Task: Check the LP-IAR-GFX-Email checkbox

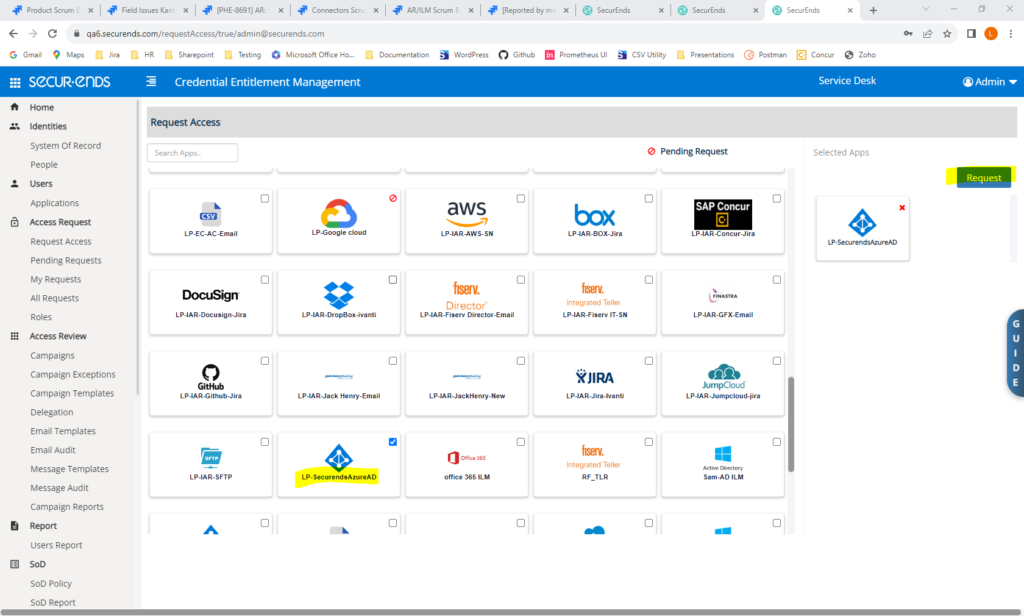Action: [776, 280]
